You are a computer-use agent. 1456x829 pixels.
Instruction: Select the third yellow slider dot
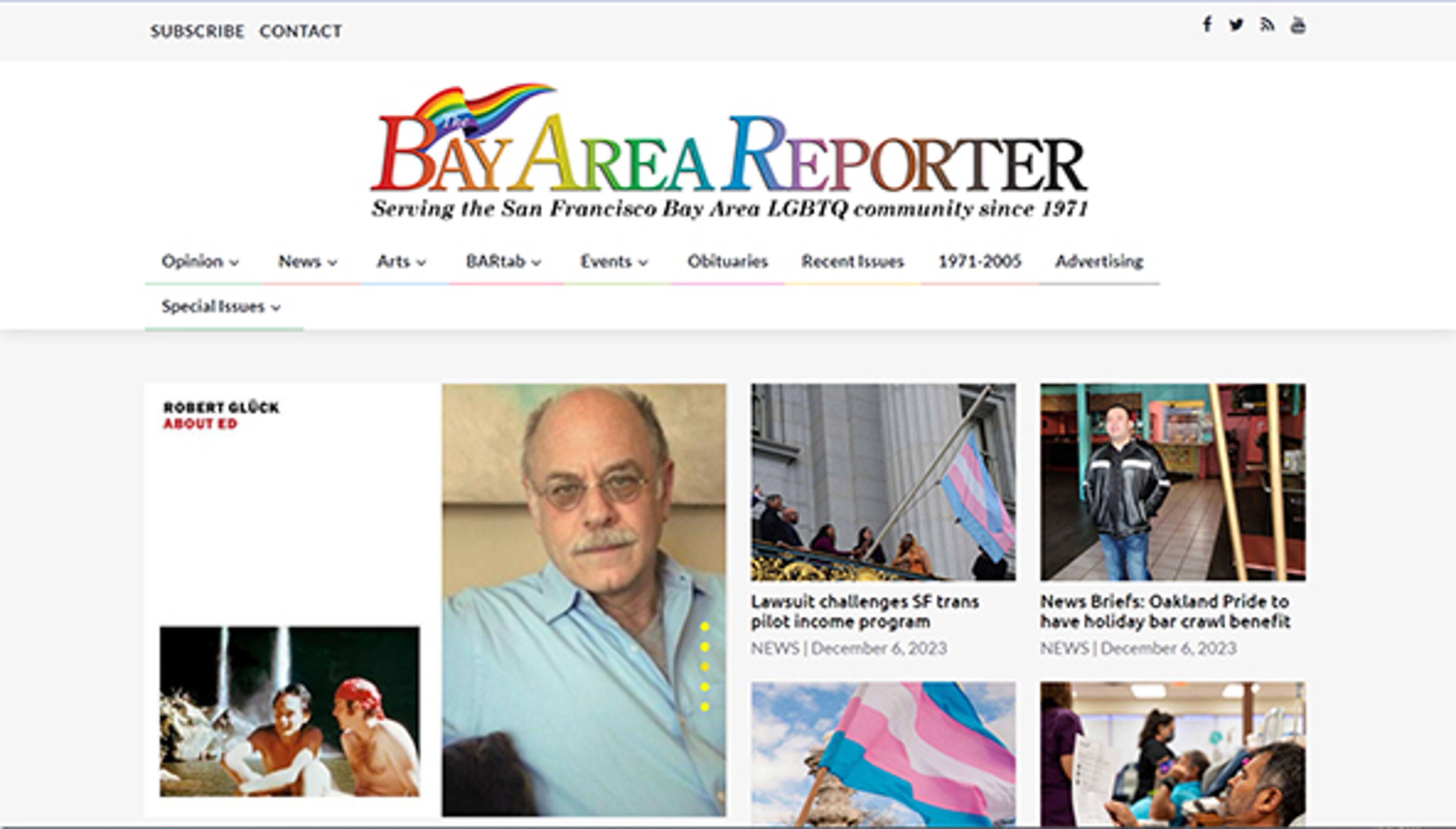point(704,667)
